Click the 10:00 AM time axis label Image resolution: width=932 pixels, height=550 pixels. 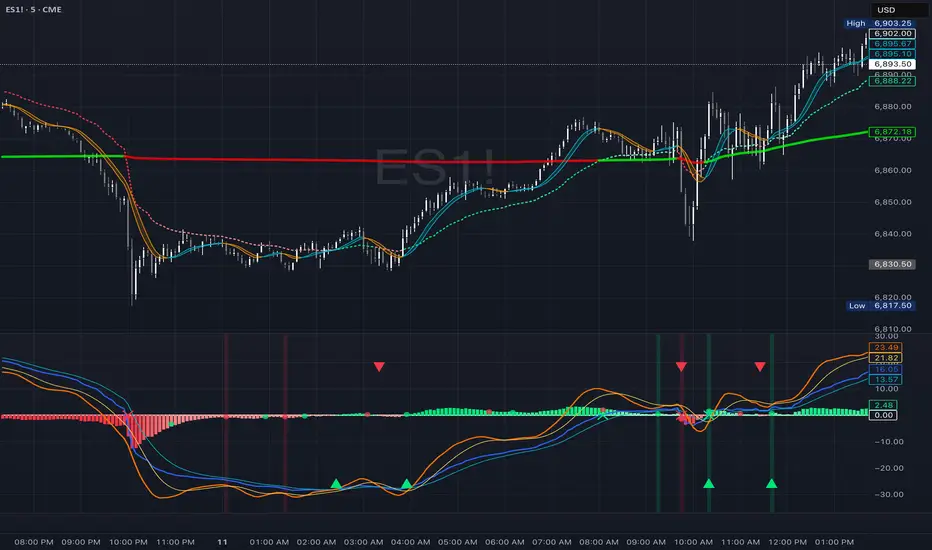click(693, 542)
